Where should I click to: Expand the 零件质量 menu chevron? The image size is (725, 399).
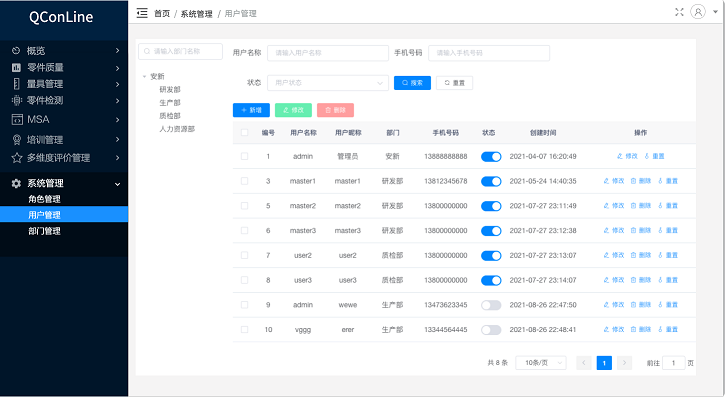click(117, 68)
